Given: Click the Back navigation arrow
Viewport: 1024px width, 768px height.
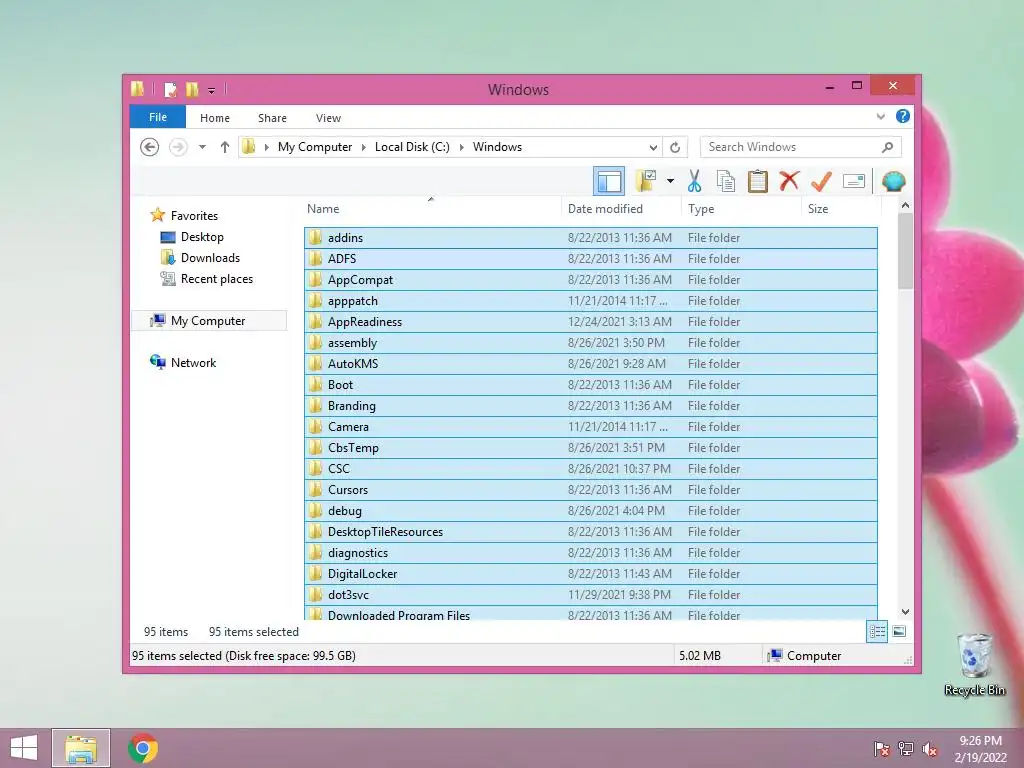Looking at the screenshot, I should pyautogui.click(x=150, y=147).
